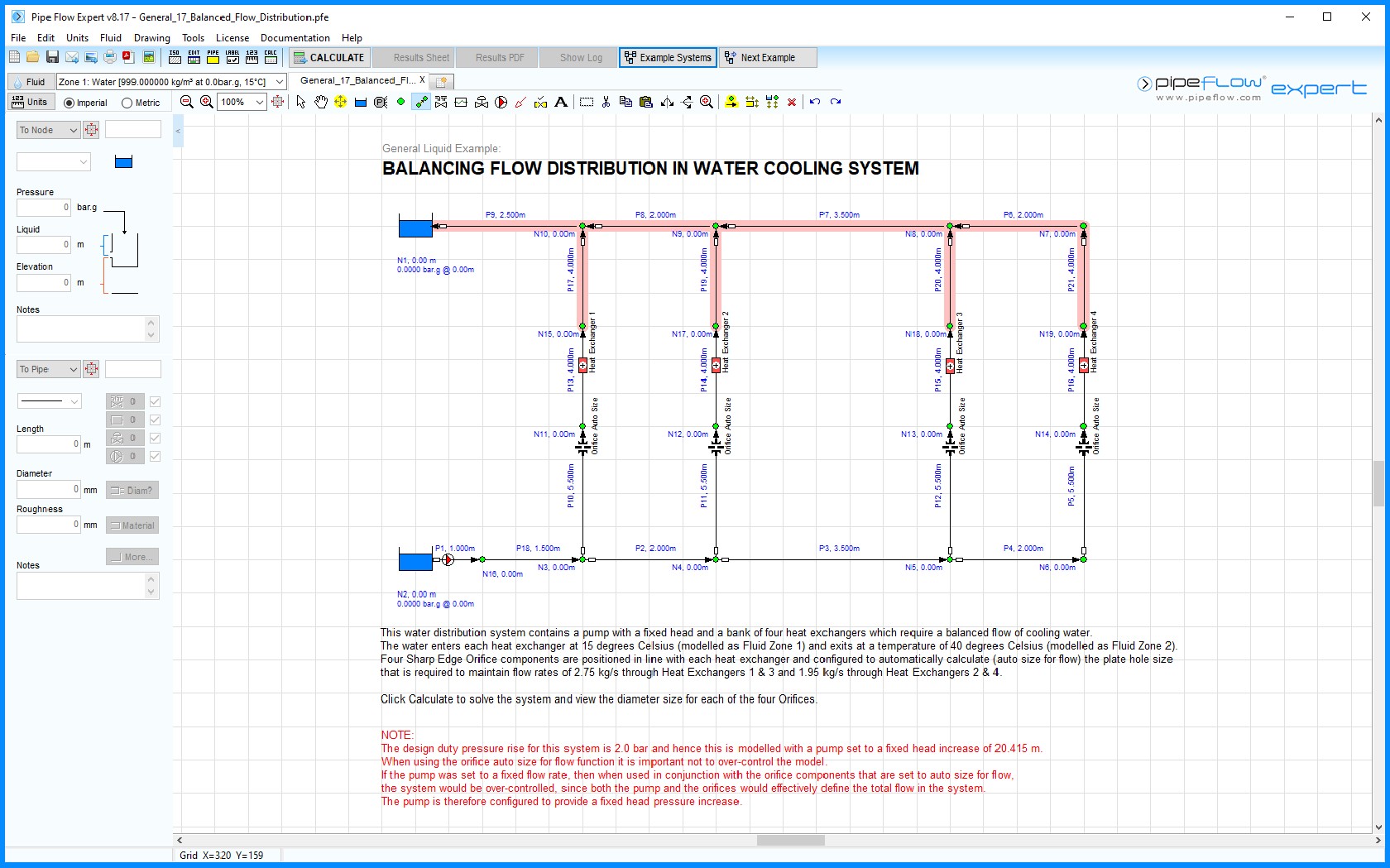Click the add new tab icon
Screen dimensions: 1390x868
[442, 81]
